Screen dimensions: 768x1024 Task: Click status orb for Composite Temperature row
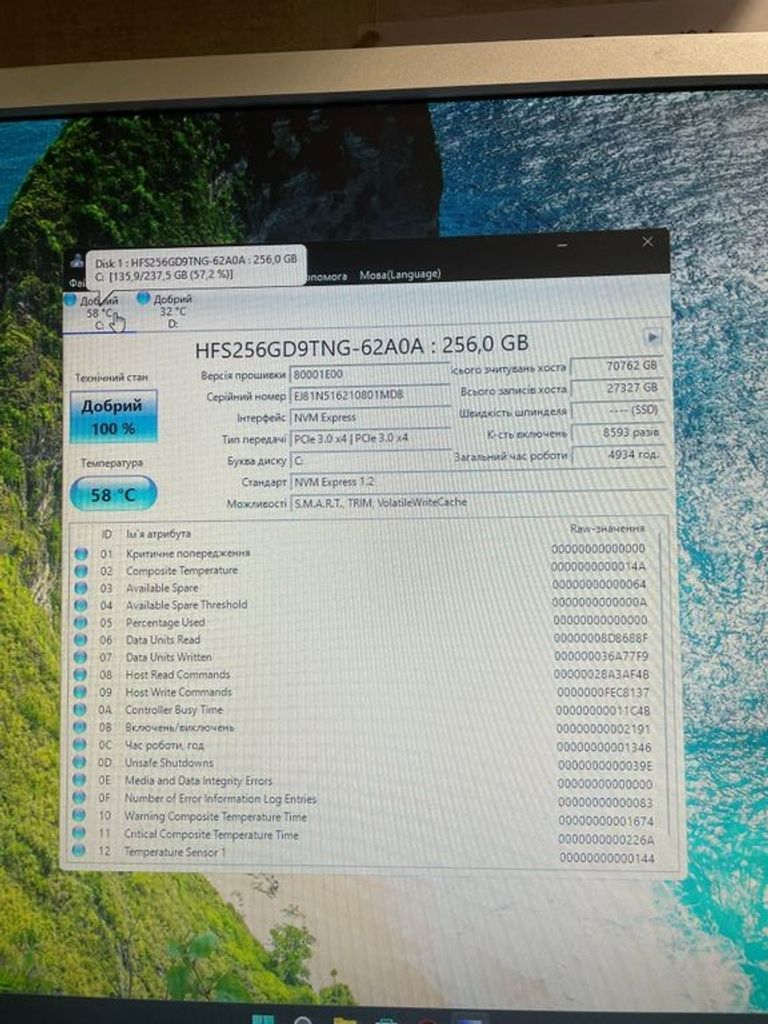pyautogui.click(x=81, y=570)
